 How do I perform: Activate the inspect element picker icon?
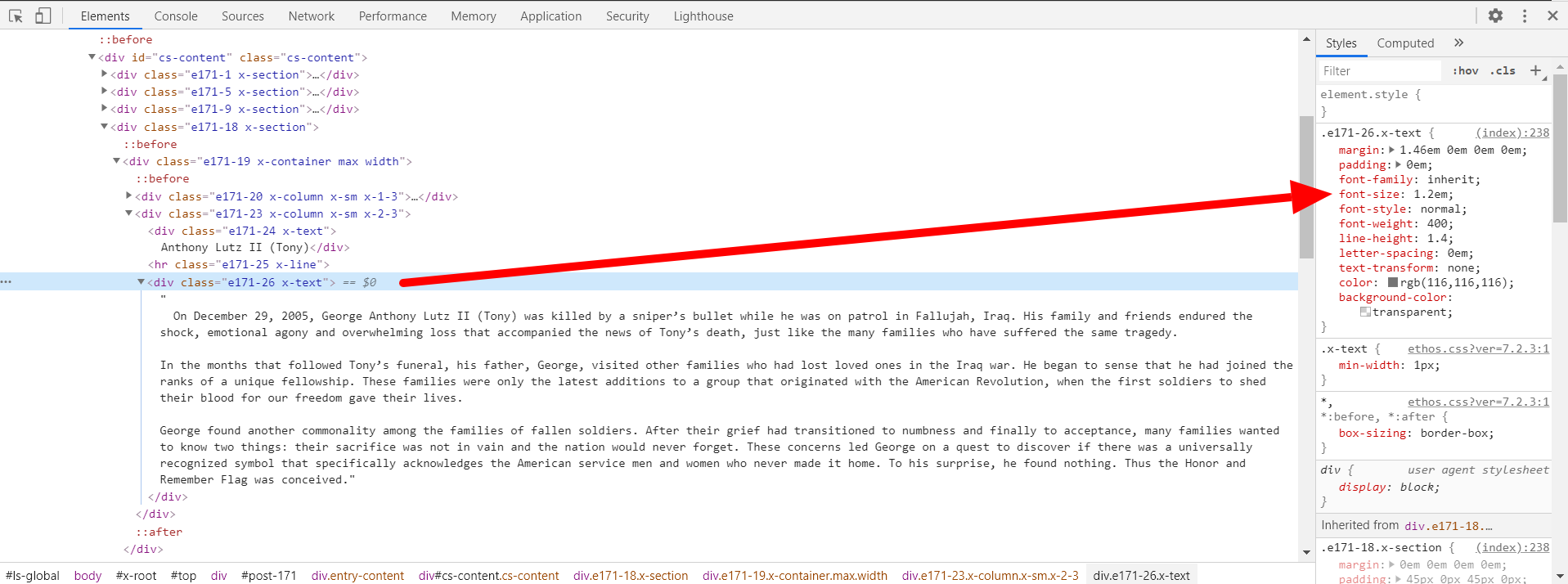[x=16, y=16]
